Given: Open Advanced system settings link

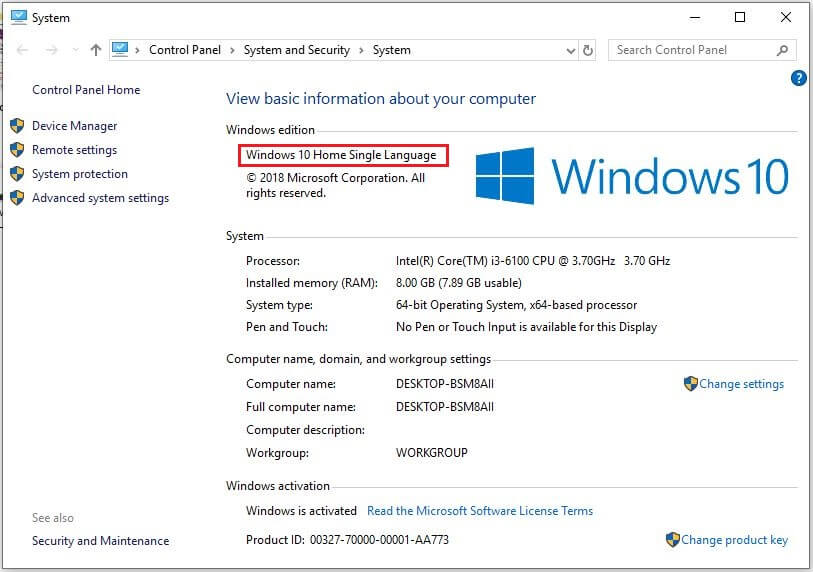Looking at the screenshot, I should [101, 198].
